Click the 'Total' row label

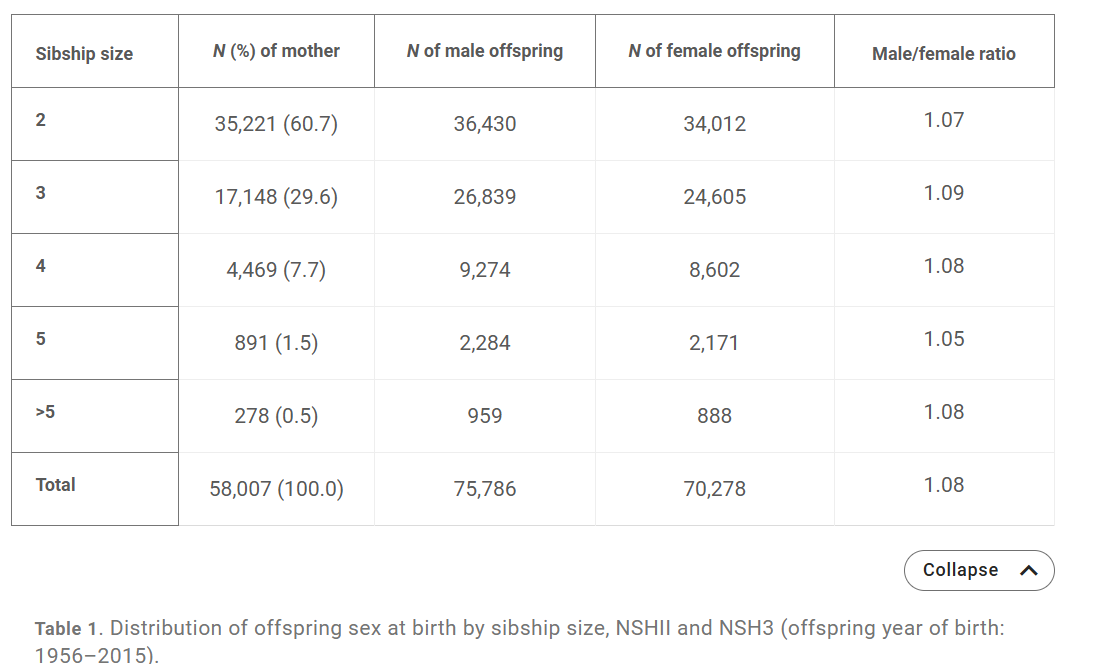pyautogui.click(x=56, y=485)
